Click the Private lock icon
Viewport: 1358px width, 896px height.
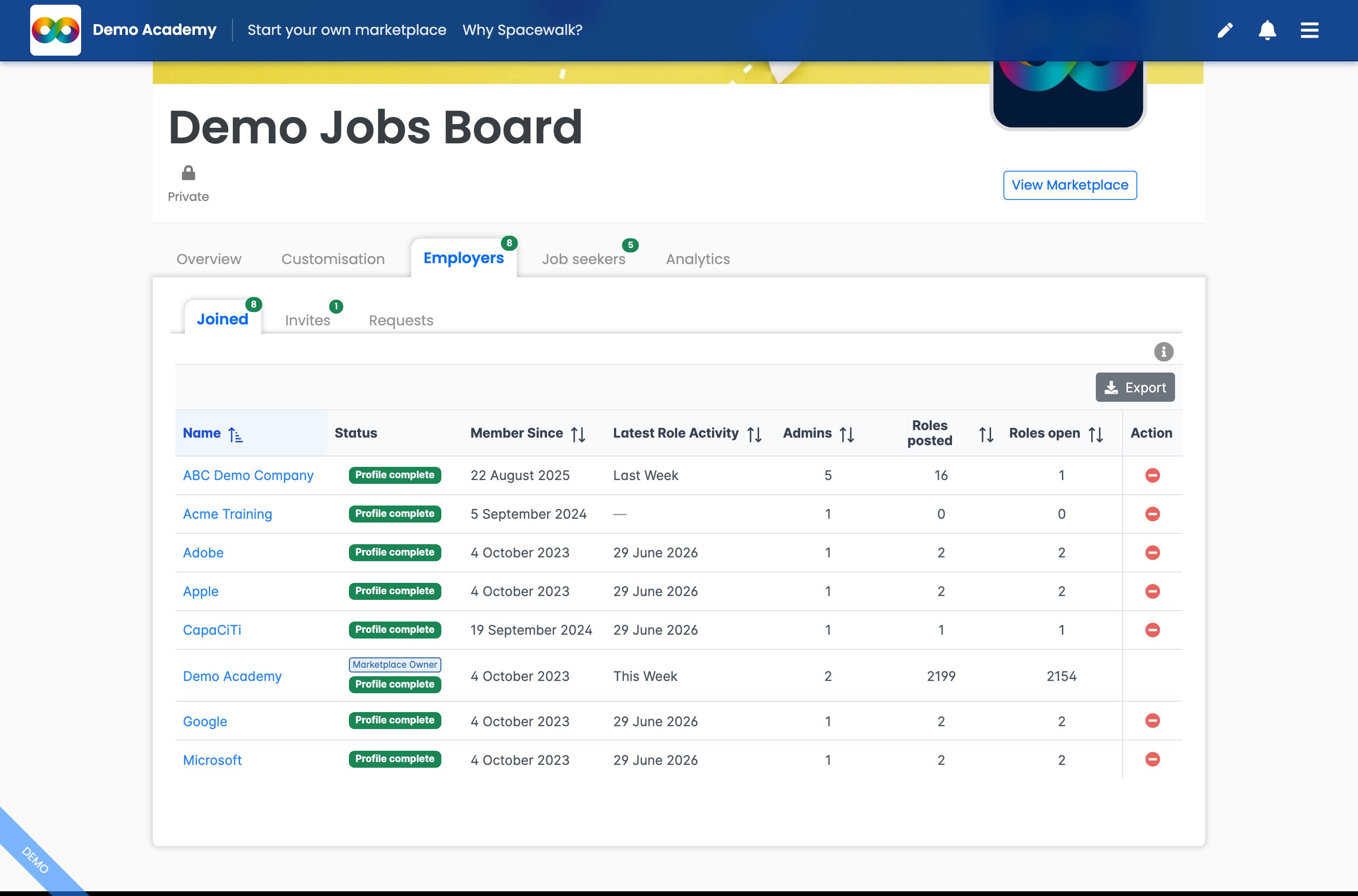pos(188,173)
